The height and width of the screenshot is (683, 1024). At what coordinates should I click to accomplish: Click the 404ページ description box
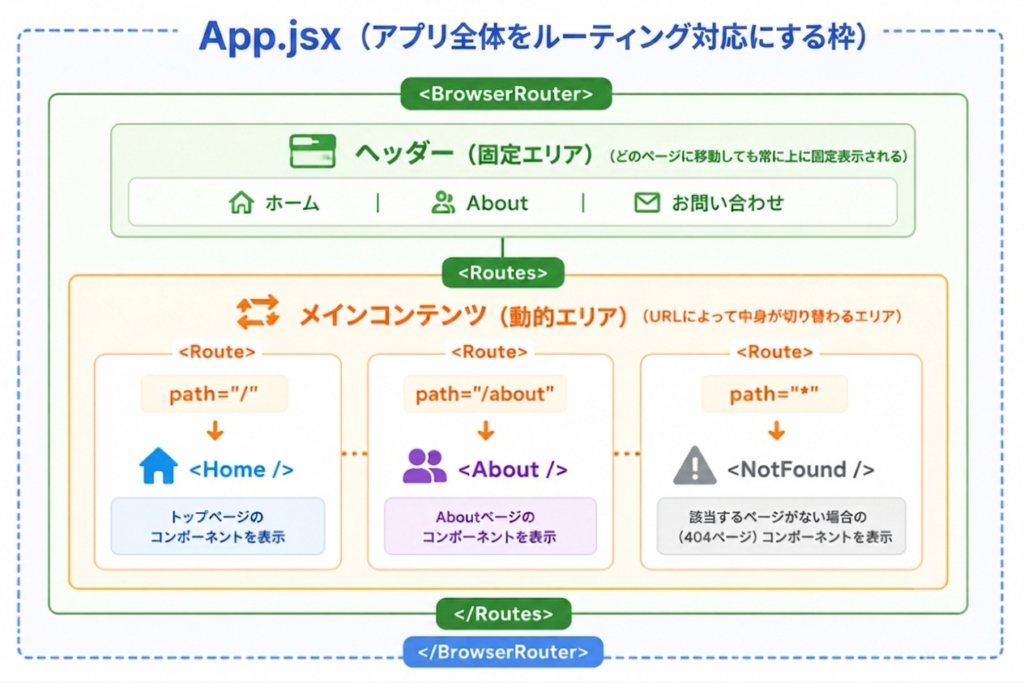tap(781, 526)
